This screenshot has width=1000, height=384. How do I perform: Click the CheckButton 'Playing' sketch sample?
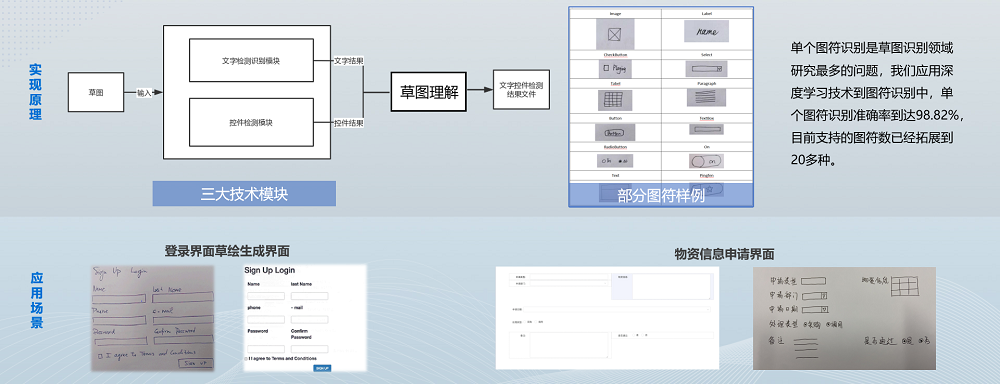[x=615, y=68]
